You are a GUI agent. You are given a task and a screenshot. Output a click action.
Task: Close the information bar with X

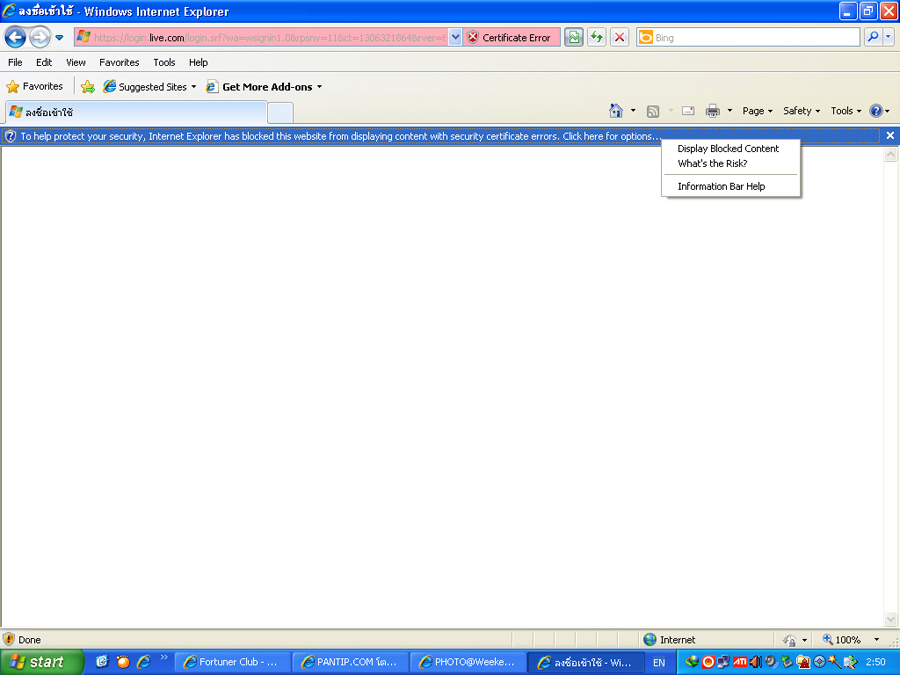click(890, 136)
